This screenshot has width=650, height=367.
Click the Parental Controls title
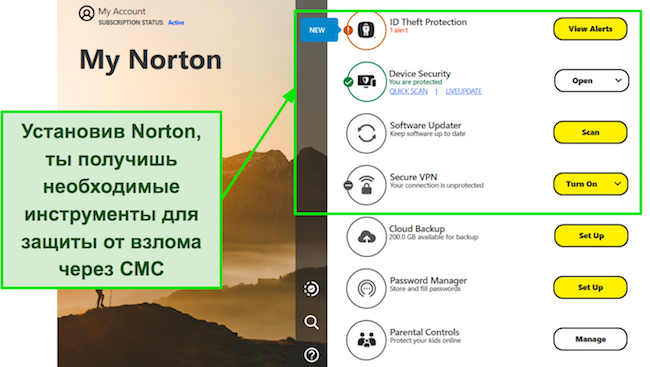424,332
